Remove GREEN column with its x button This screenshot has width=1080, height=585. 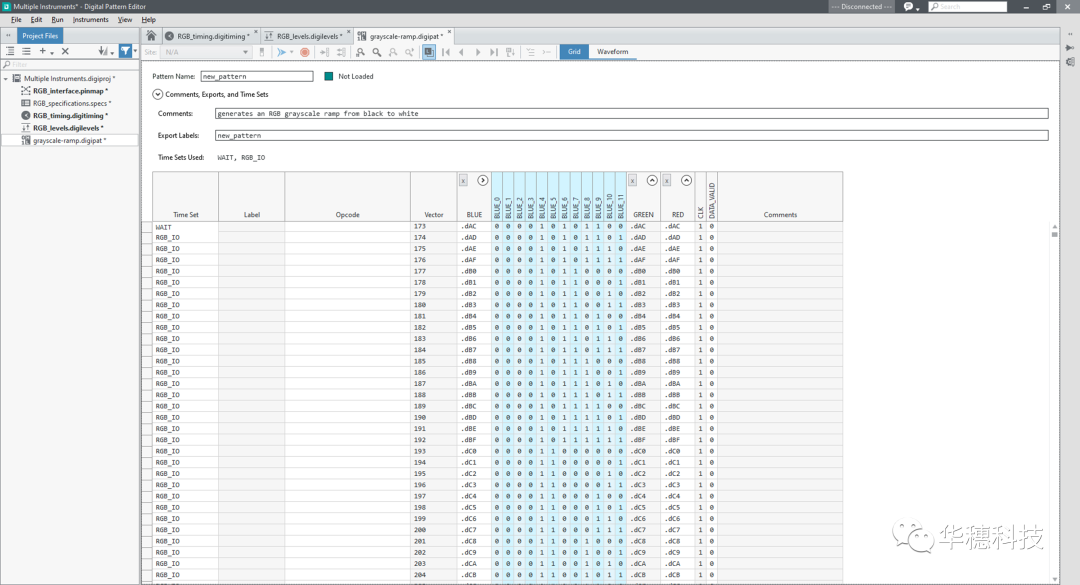(633, 181)
